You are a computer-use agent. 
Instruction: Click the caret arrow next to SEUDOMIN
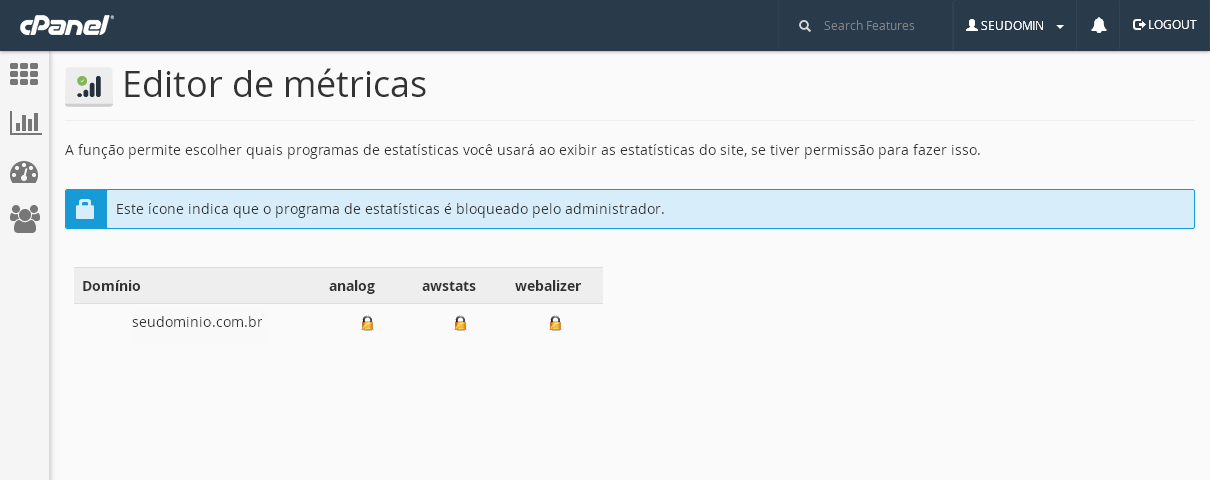point(1060,26)
